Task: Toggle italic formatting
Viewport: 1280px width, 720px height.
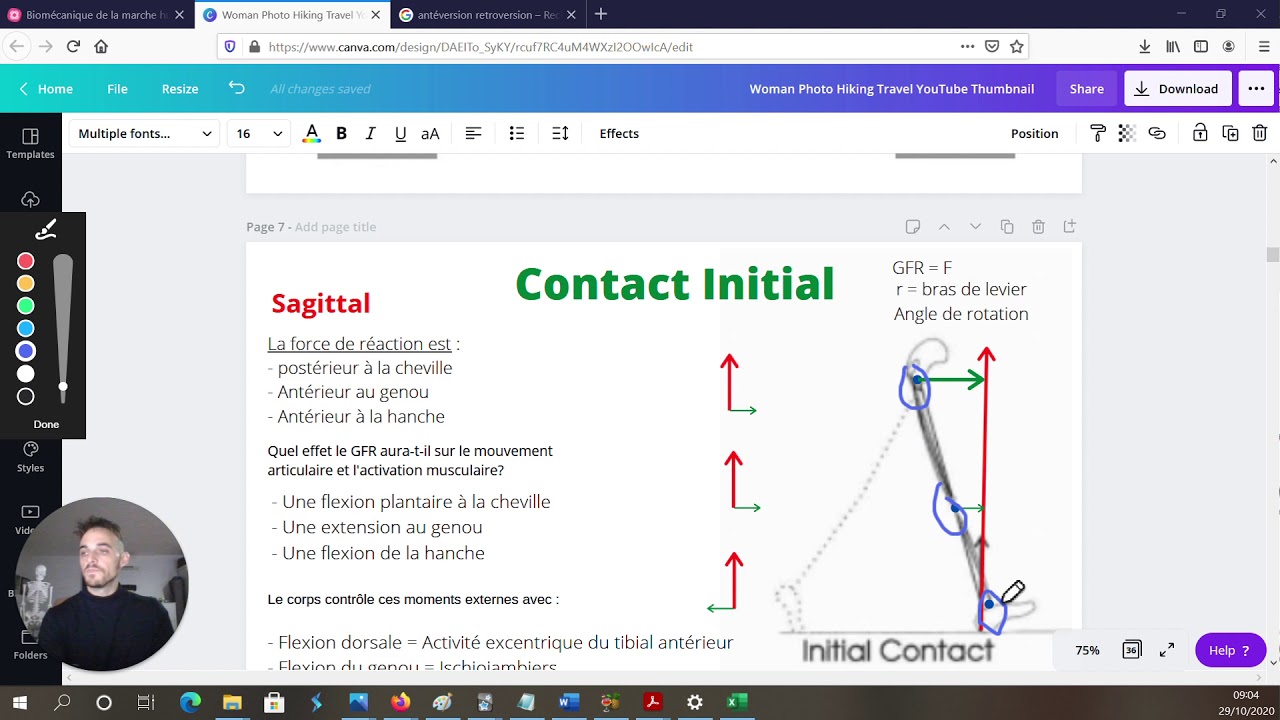Action: click(370, 133)
